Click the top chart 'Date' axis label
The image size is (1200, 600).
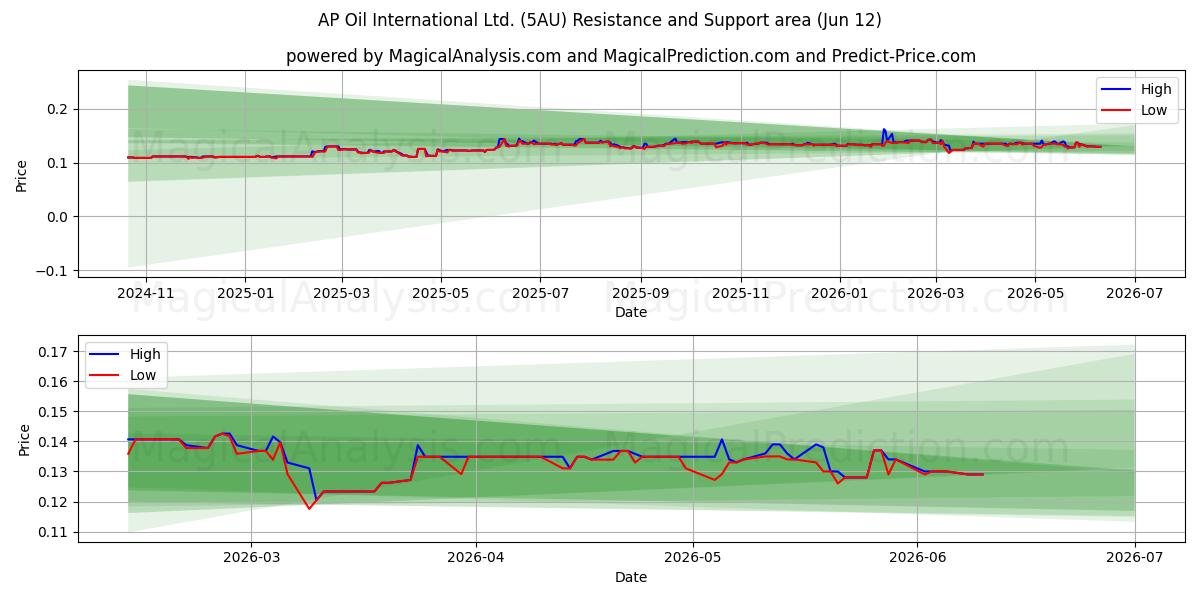click(x=631, y=312)
